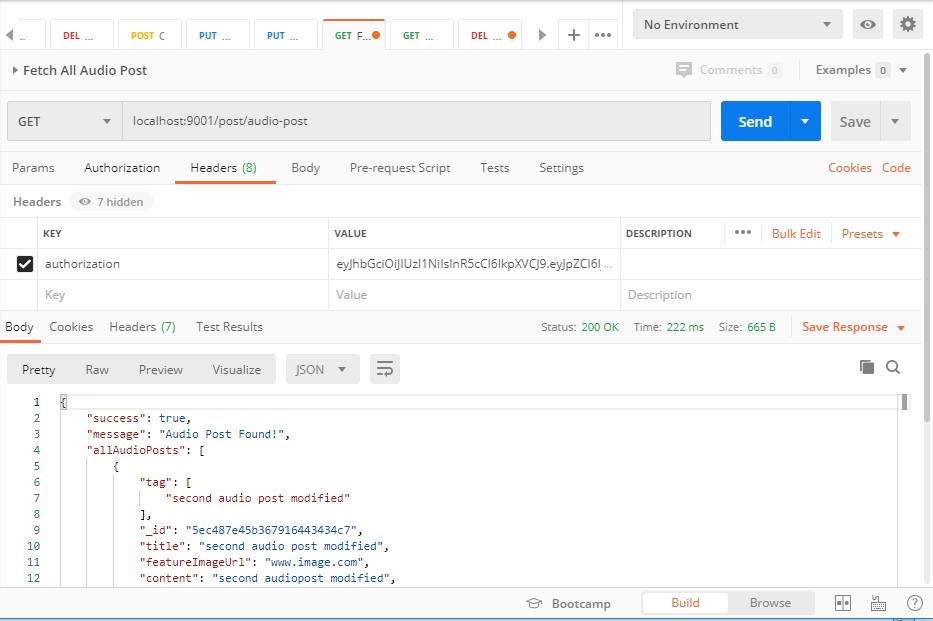This screenshot has height=621, width=933.
Task: Copy response body to clipboard icon
Action: [x=867, y=367]
